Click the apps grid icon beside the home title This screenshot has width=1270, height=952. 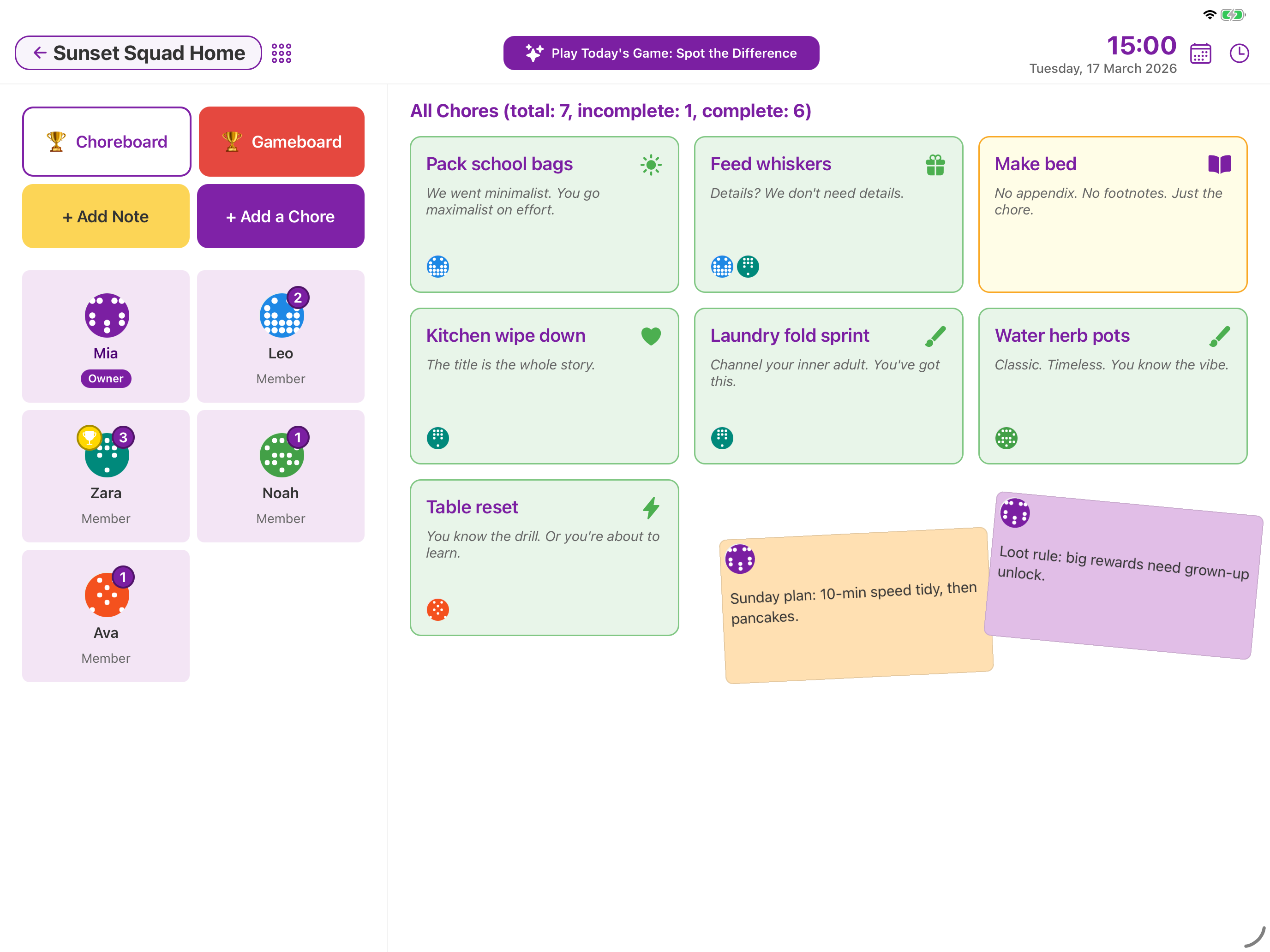click(x=282, y=53)
